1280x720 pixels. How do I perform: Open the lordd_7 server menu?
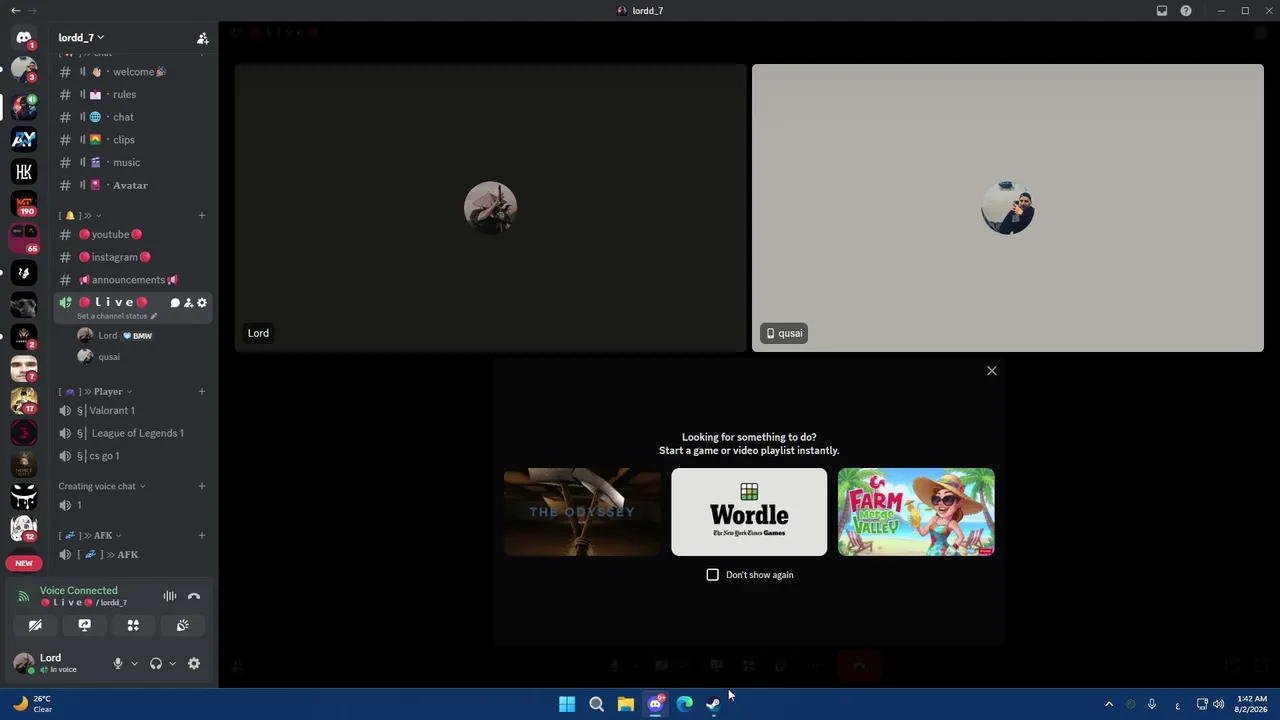pos(81,38)
